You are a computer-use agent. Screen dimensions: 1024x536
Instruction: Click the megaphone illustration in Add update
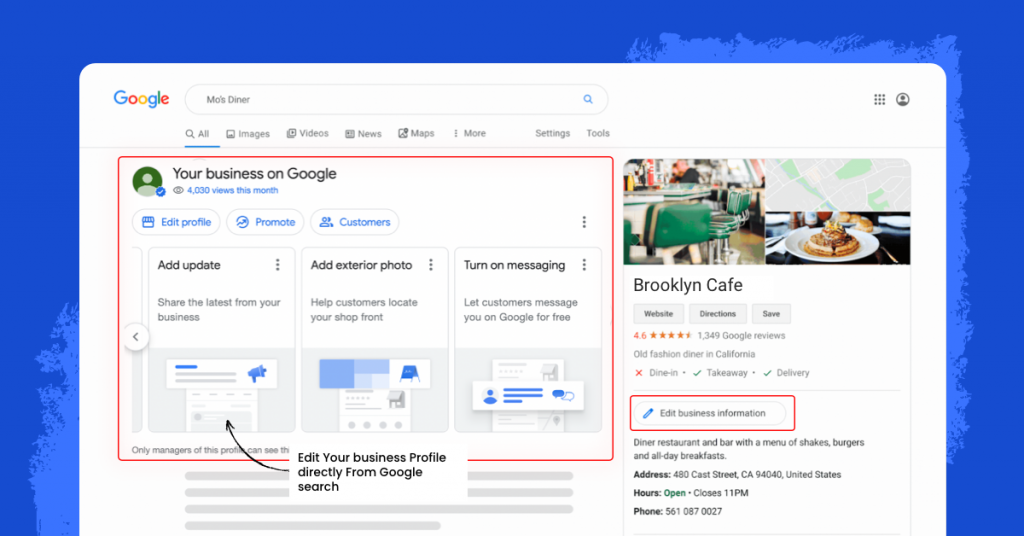pyautogui.click(x=257, y=373)
